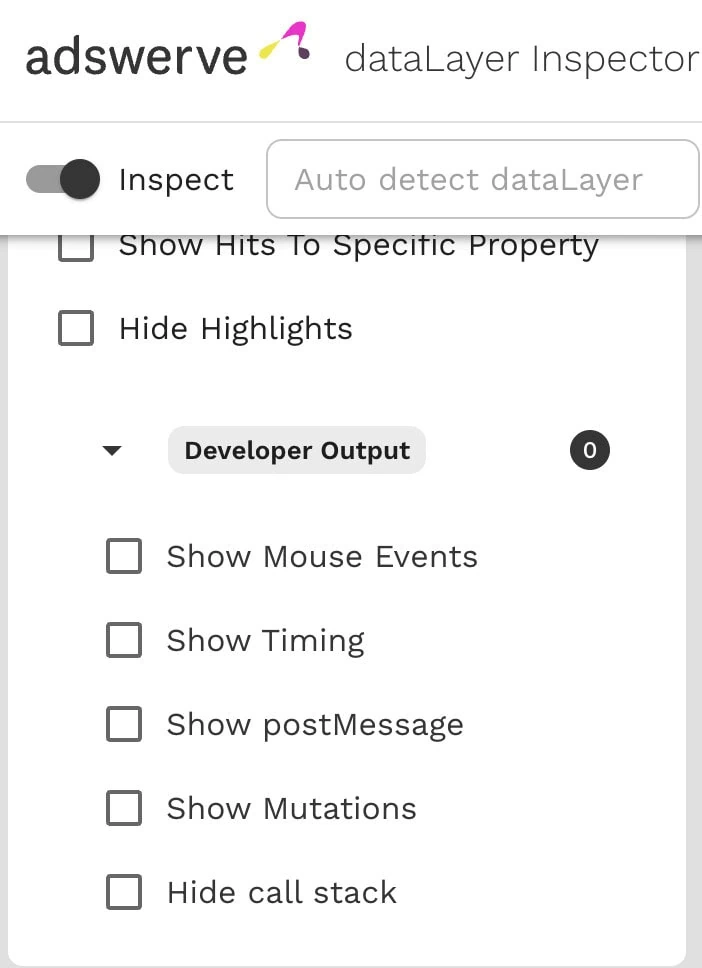
Task: Click the "0" count badge next to Developer Output
Action: [x=589, y=450]
